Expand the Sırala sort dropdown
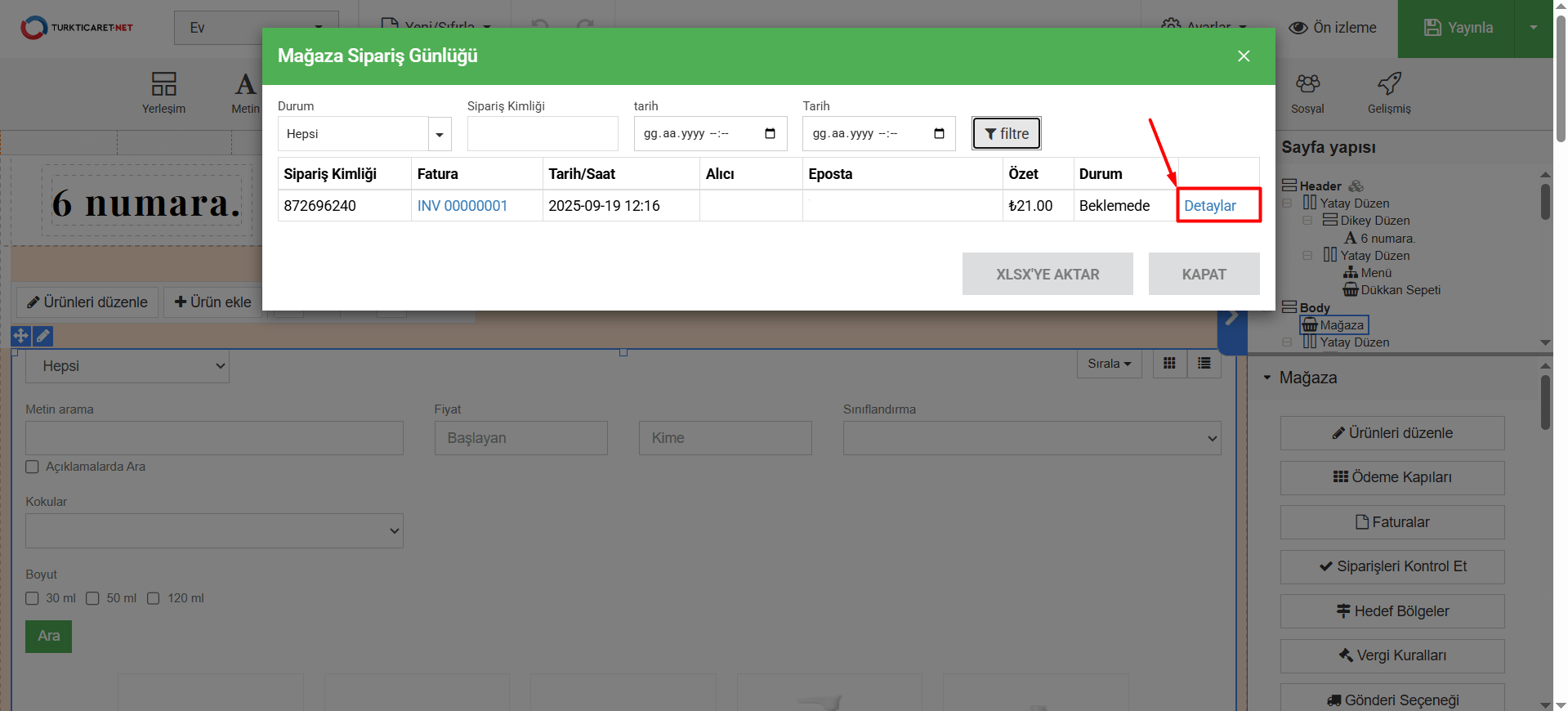This screenshot has height=711, width=1568. pyautogui.click(x=1109, y=364)
